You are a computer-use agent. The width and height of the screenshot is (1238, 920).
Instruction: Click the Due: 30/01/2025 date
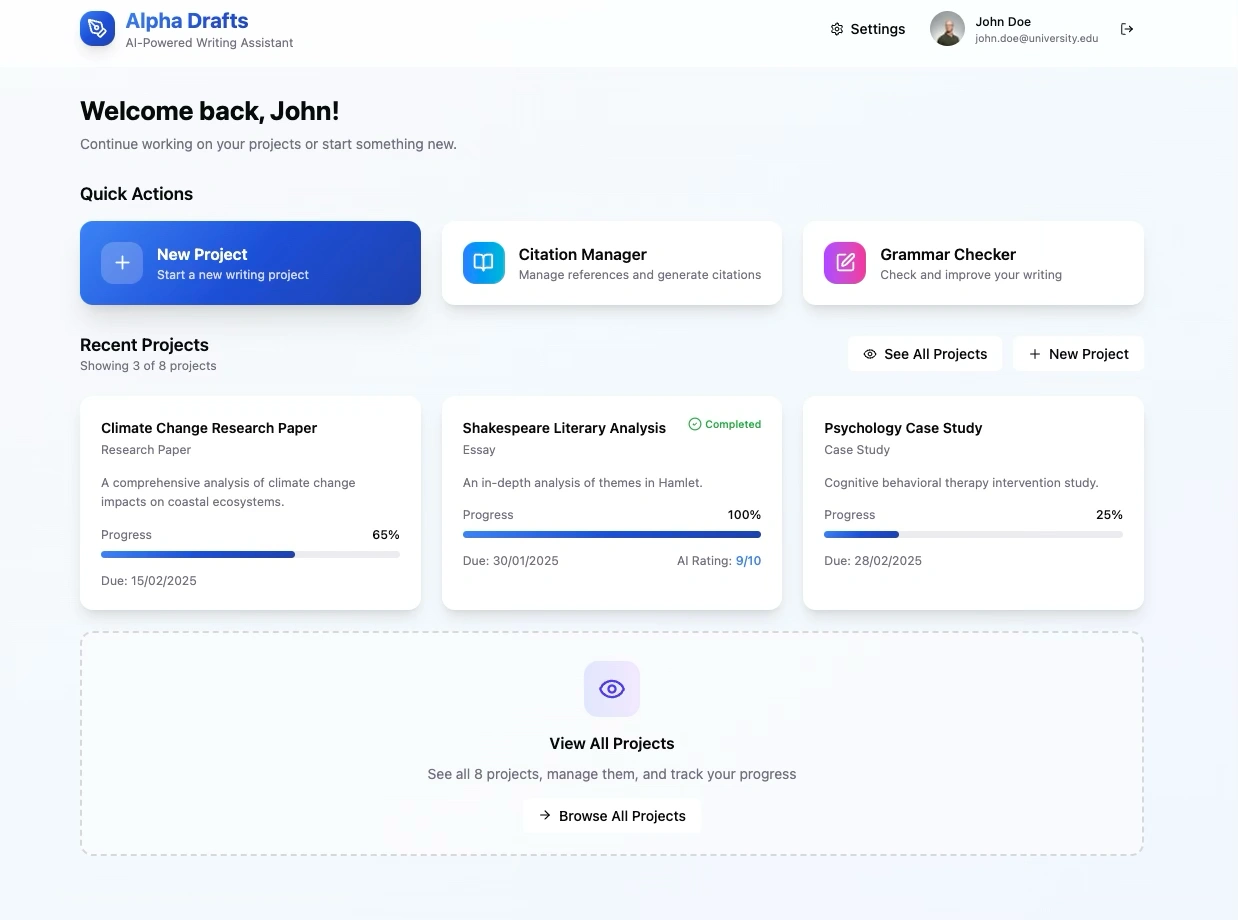tap(511, 561)
